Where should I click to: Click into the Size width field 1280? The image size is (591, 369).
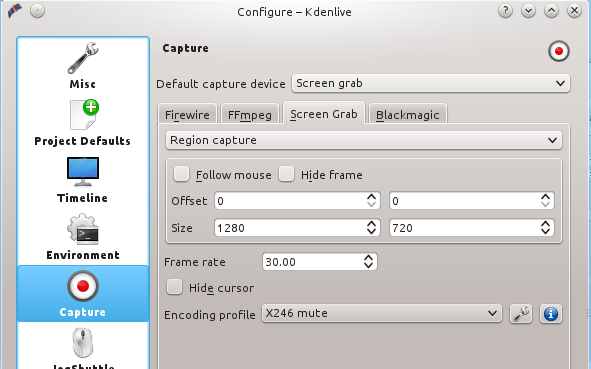pos(297,228)
